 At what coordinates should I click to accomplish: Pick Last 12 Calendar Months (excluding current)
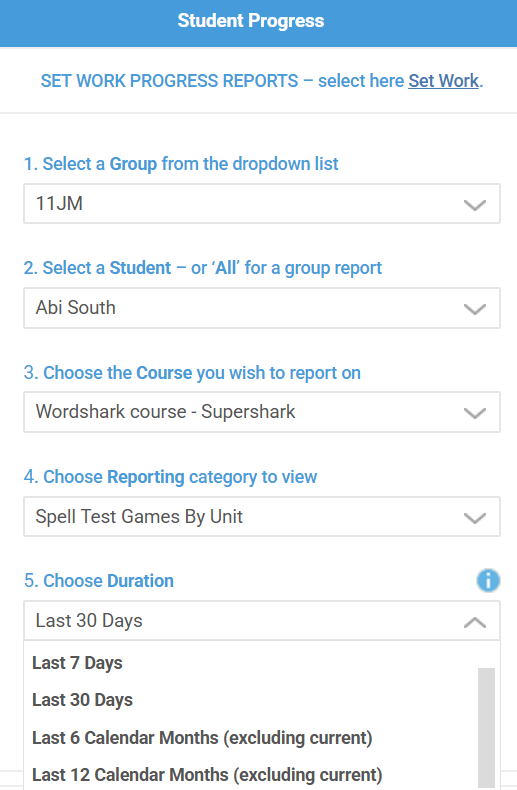251,775
